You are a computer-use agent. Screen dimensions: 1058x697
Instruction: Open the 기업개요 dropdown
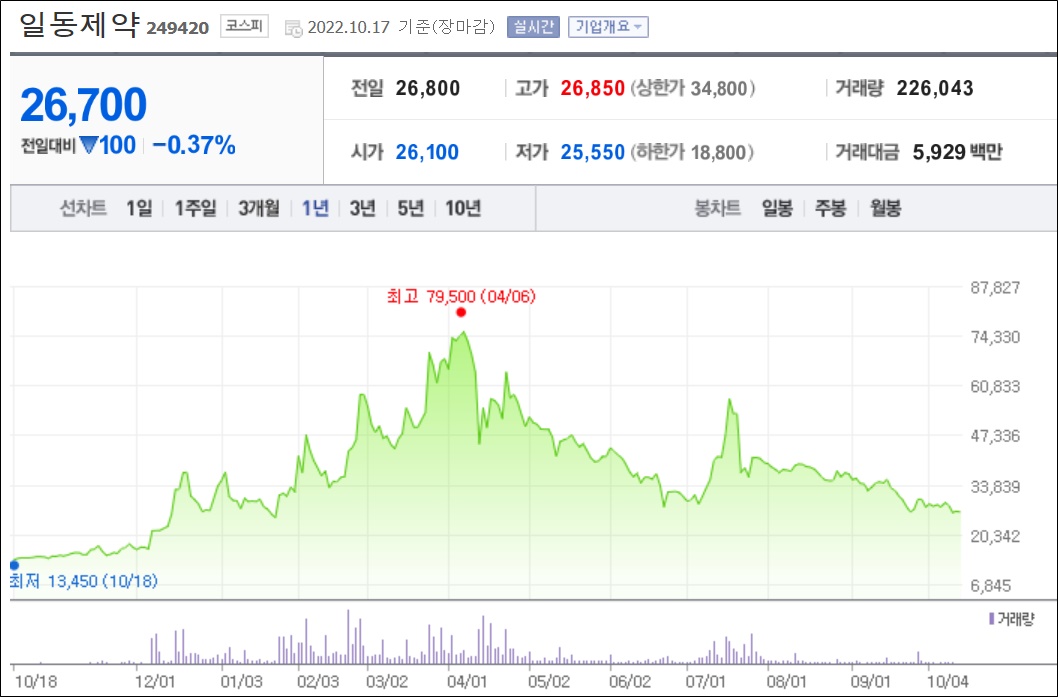(x=608, y=27)
